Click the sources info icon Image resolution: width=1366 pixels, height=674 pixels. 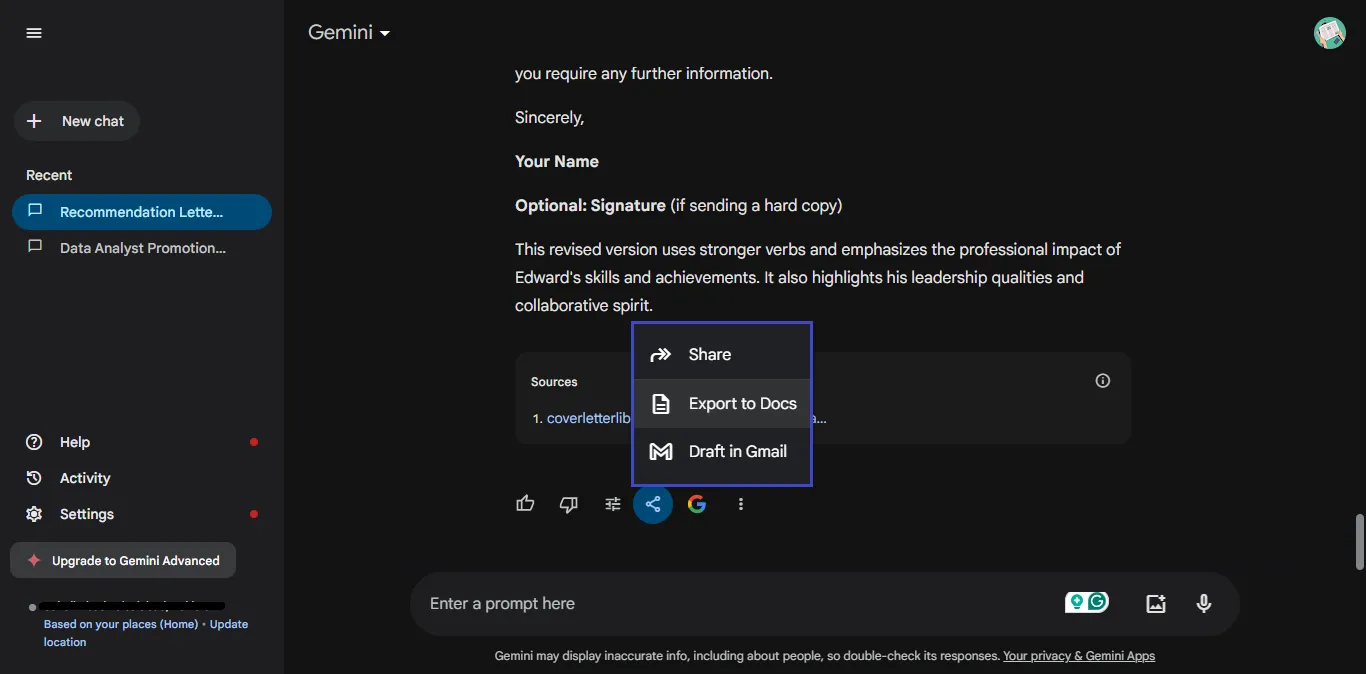[x=1102, y=380]
